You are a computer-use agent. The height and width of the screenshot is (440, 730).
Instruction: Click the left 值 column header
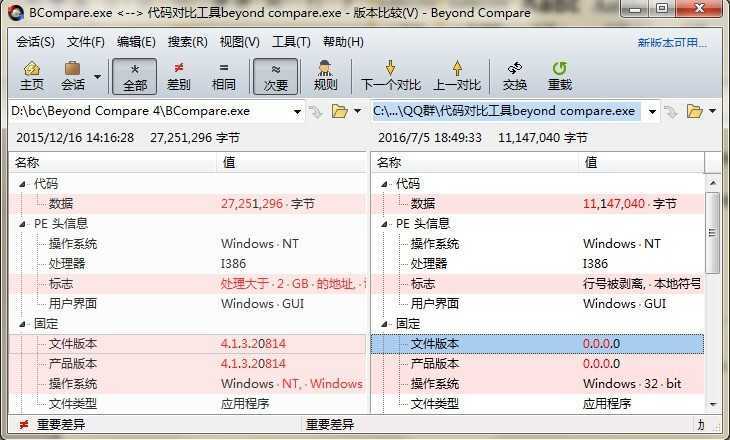pyautogui.click(x=291, y=162)
